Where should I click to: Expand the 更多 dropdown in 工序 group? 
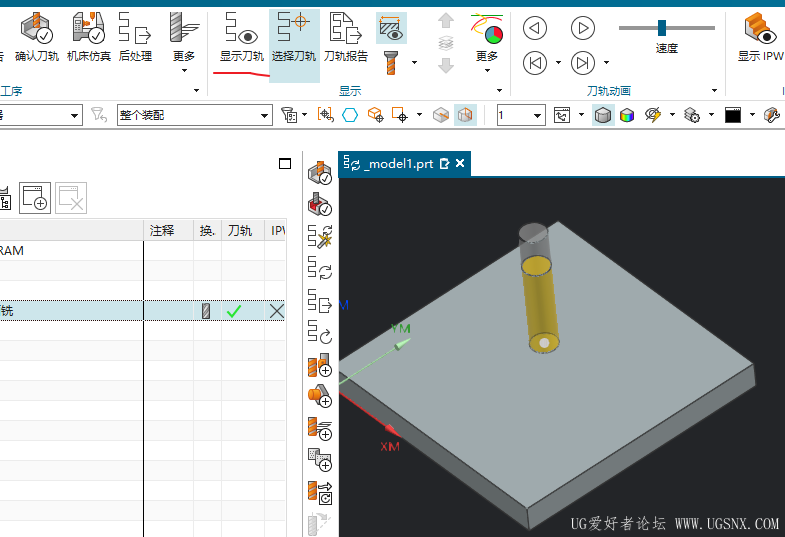click(x=184, y=45)
